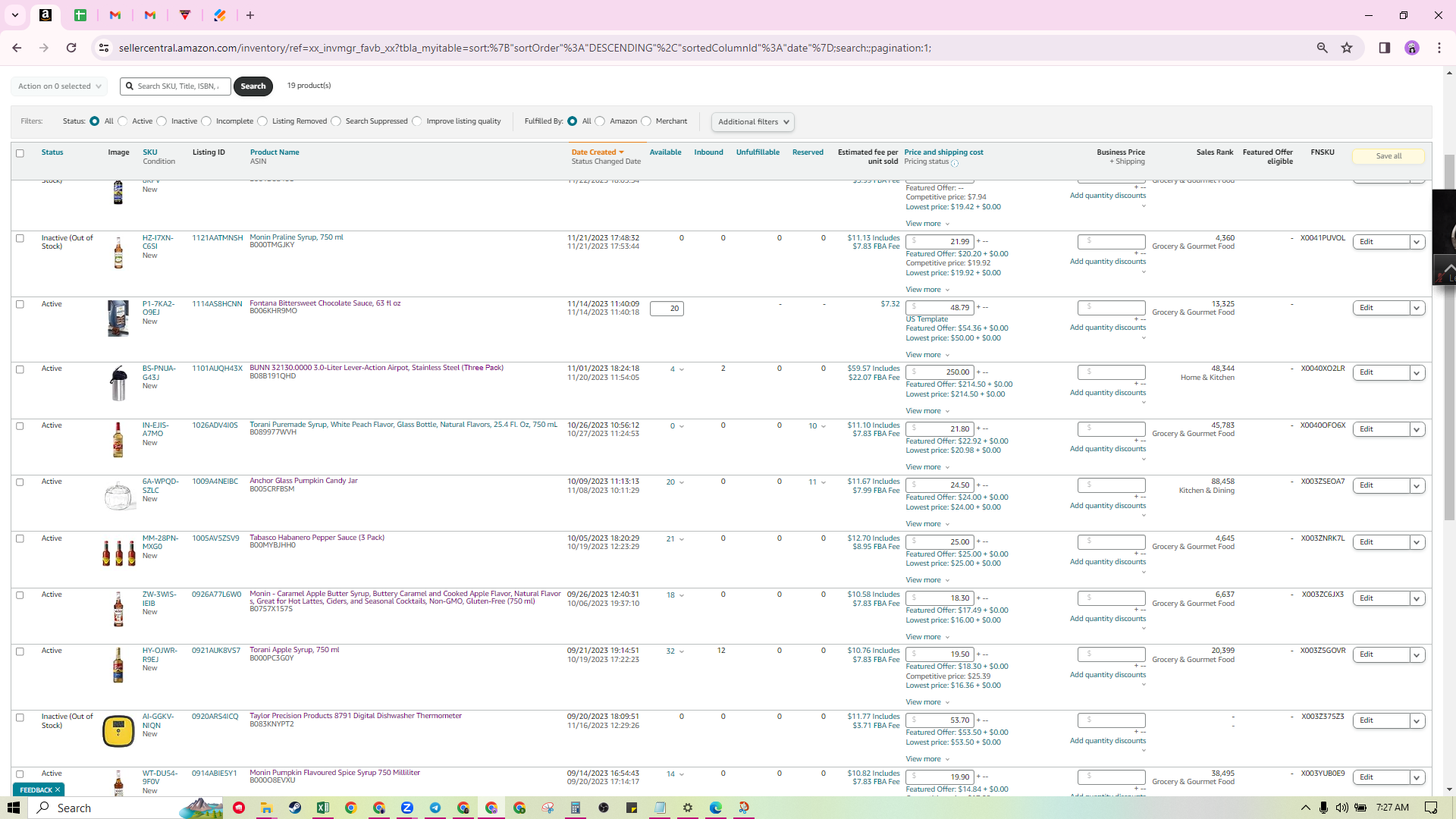Switch to the Amazon Seller Central tab
The height and width of the screenshot is (819, 1456).
coord(45,15)
